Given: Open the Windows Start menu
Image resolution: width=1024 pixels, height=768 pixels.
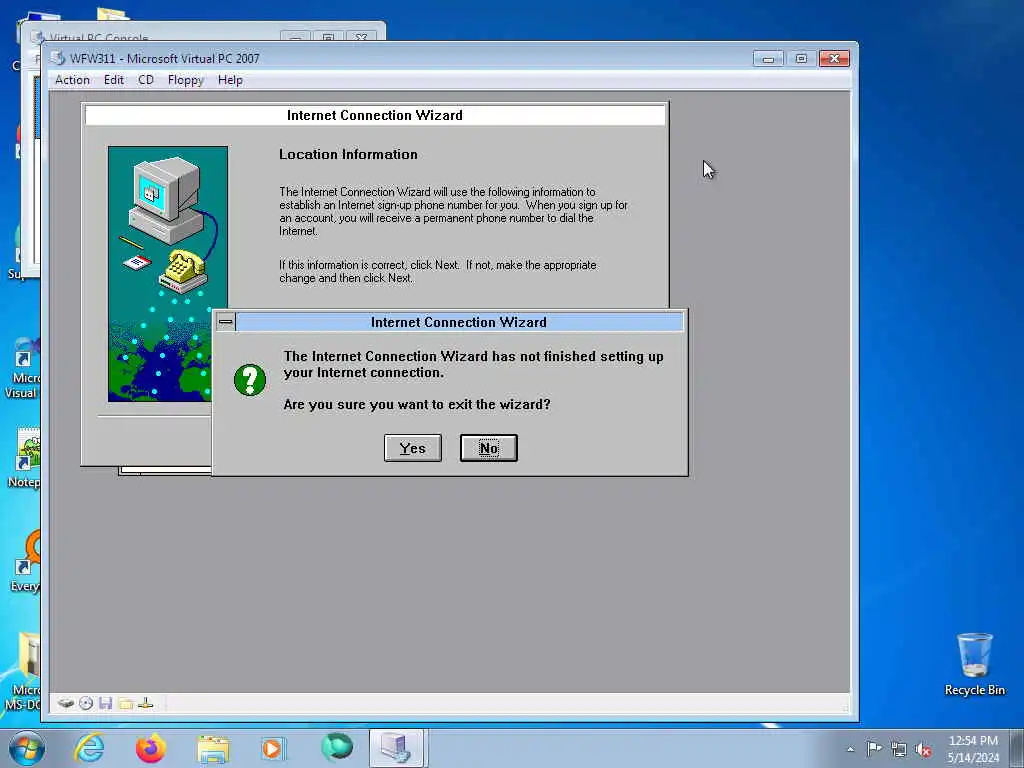Looking at the screenshot, I should click(x=26, y=748).
